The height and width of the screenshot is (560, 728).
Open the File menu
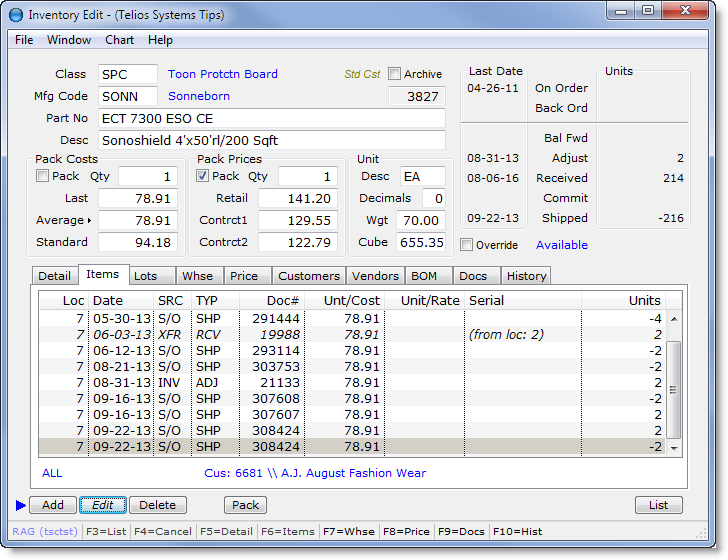coord(24,40)
